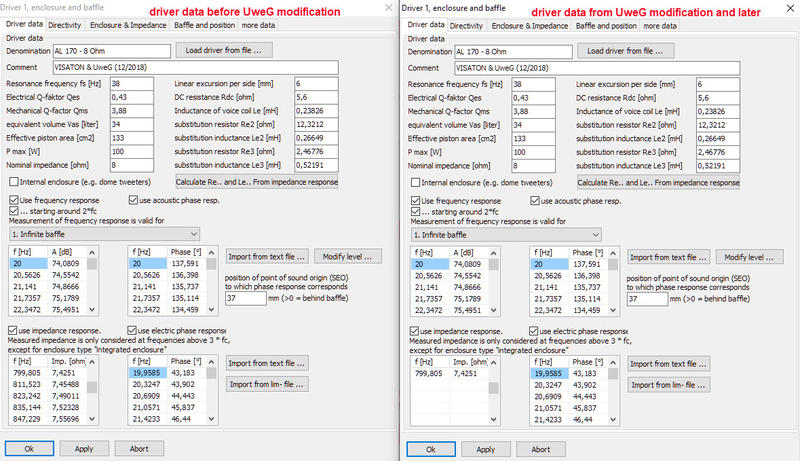Click 'Calculate Re.. and Le..' button in right dialog
Screen dimensions: 800x461
point(659,183)
